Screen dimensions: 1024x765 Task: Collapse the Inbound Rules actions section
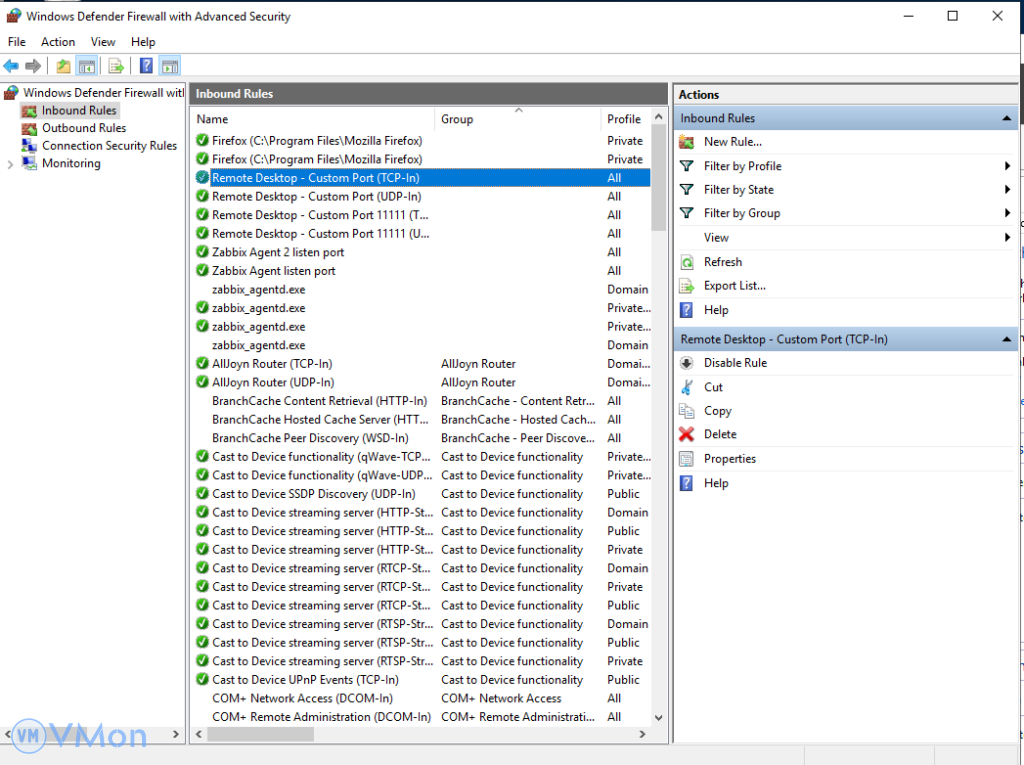[1007, 118]
